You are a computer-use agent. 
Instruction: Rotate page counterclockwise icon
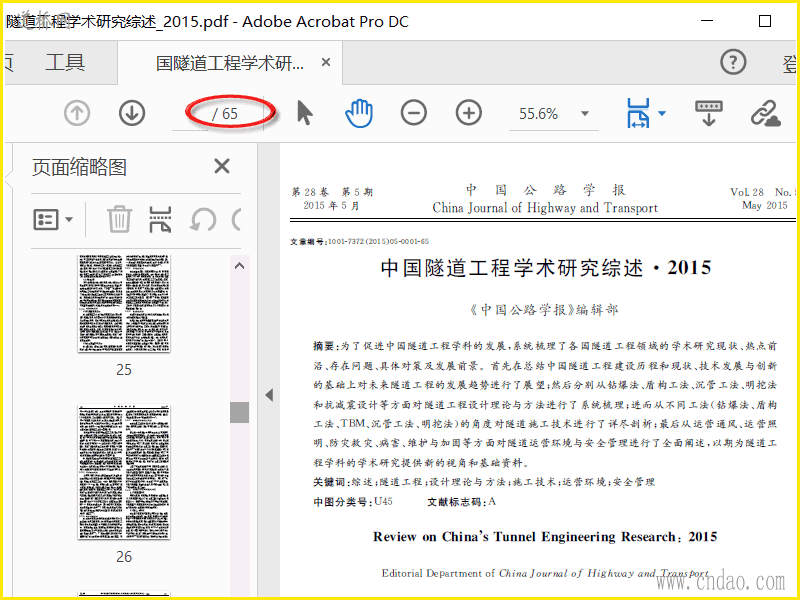203,220
